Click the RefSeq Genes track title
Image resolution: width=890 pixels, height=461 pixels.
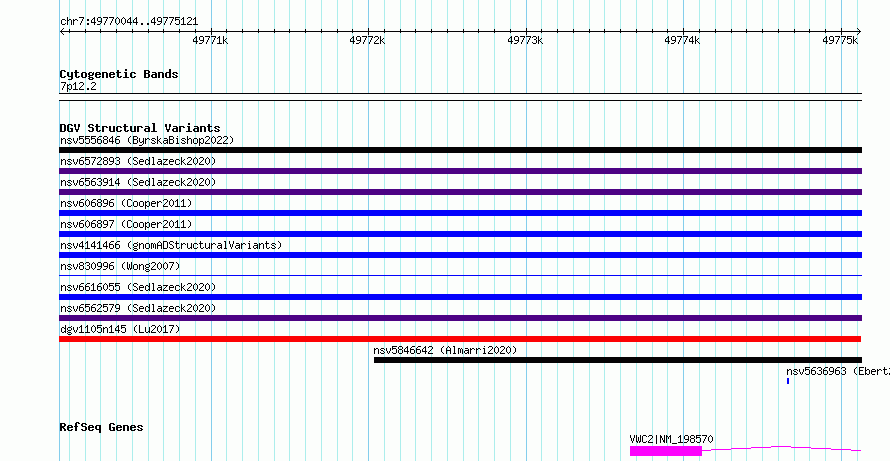pyautogui.click(x=101, y=427)
